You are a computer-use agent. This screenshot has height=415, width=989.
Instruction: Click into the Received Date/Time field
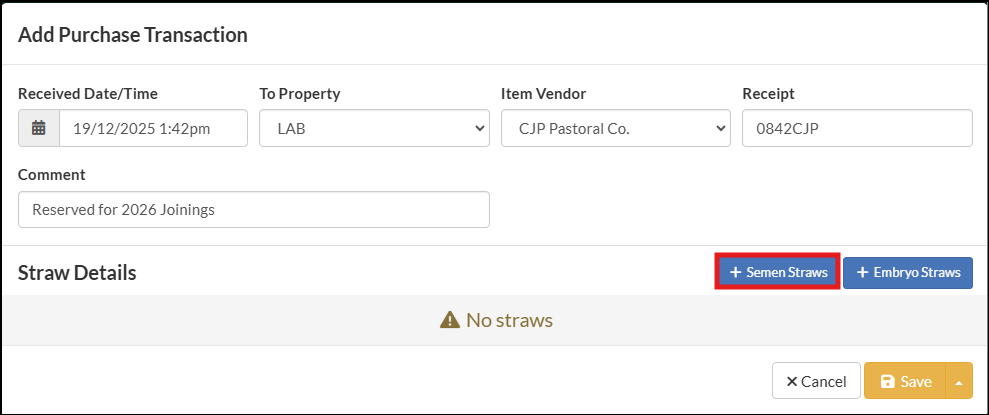153,128
